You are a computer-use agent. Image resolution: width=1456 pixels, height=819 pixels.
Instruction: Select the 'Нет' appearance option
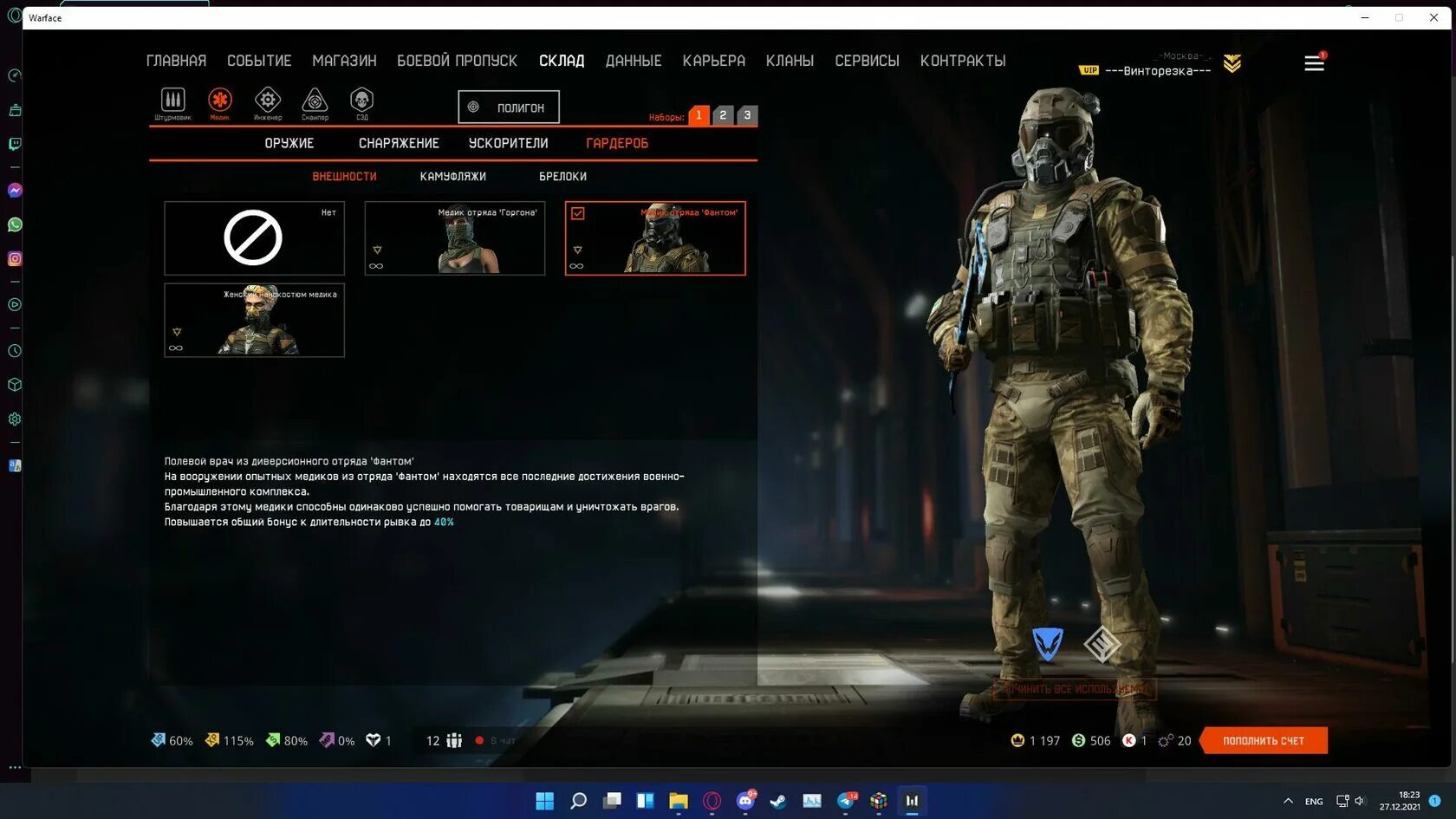pyautogui.click(x=254, y=238)
